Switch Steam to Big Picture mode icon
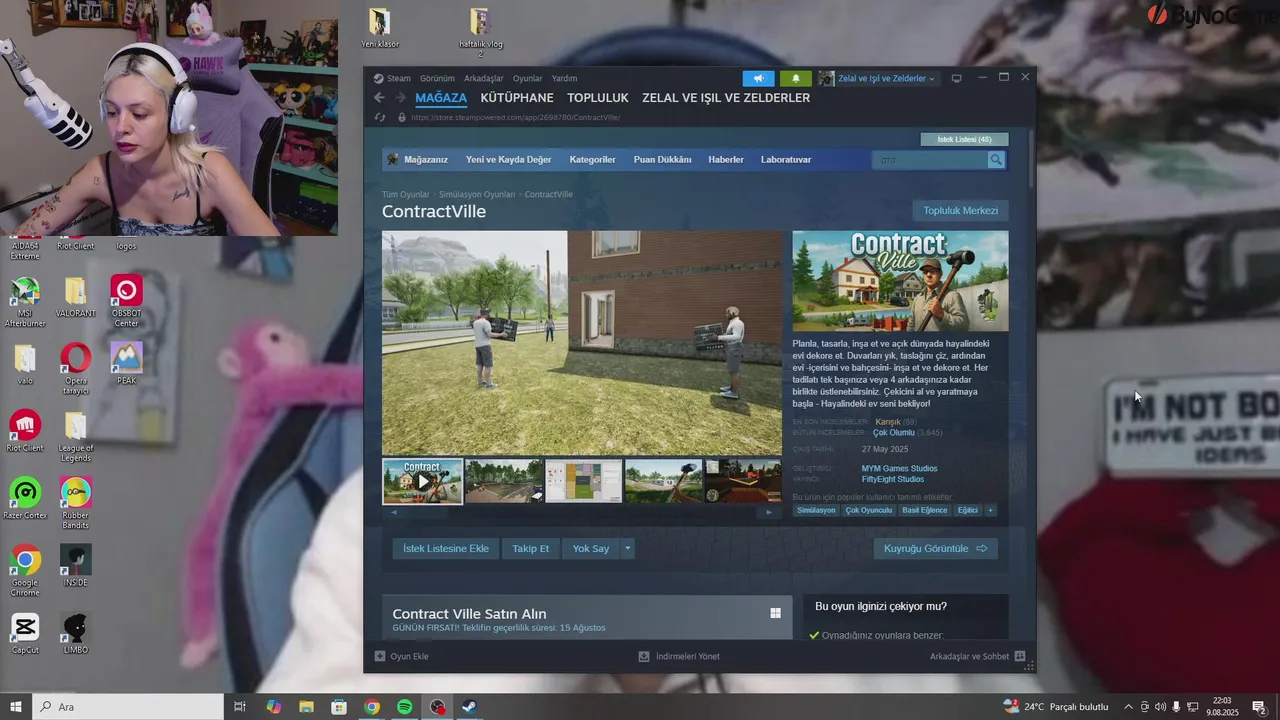This screenshot has height=720, width=1280. click(x=956, y=78)
